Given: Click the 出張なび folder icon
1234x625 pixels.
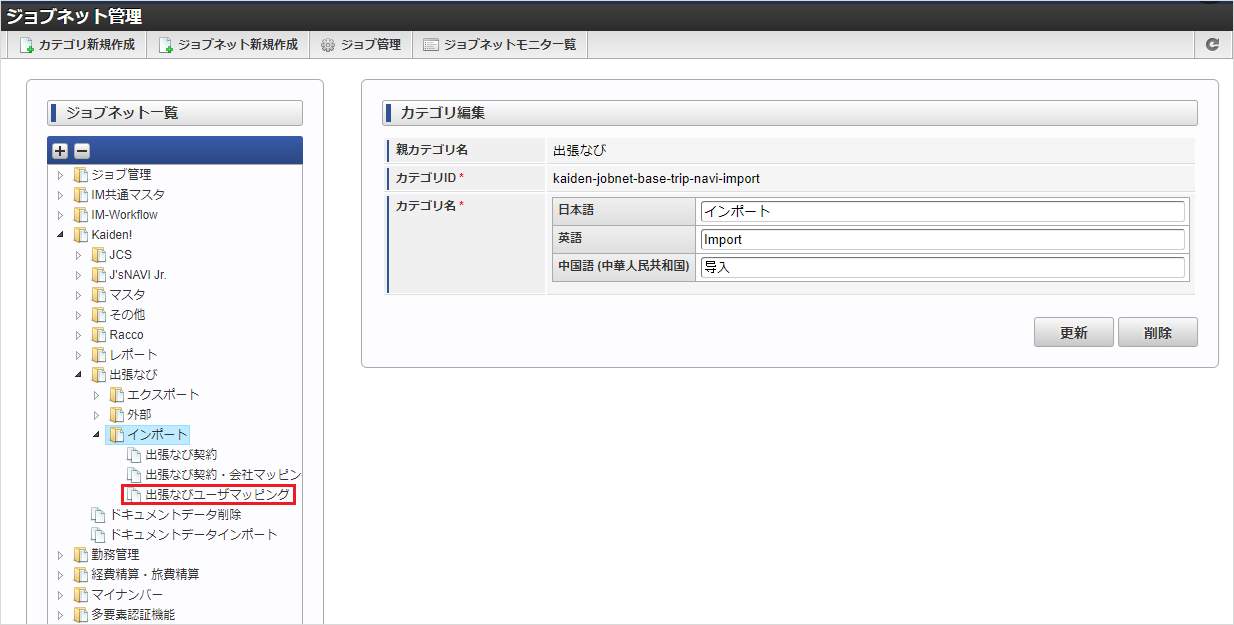Looking at the screenshot, I should (x=98, y=375).
